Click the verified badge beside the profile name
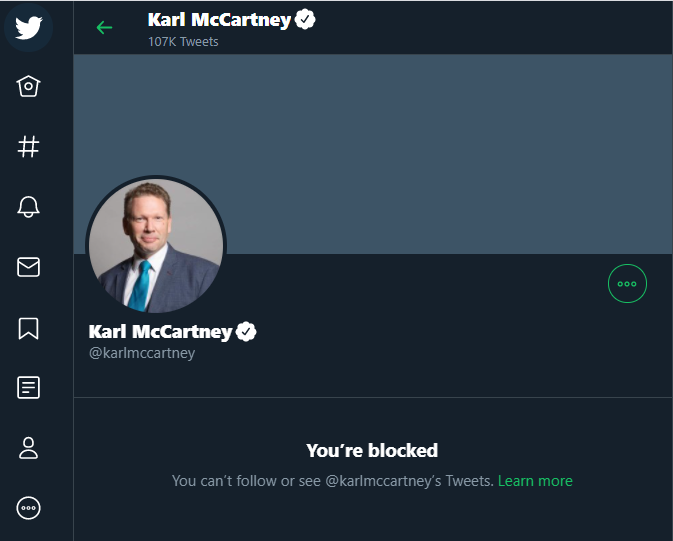The height and width of the screenshot is (541, 673). [x=246, y=331]
